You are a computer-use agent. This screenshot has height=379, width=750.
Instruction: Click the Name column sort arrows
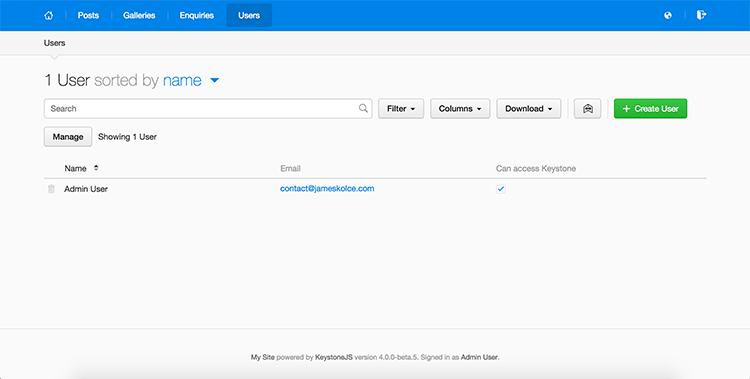(x=96, y=168)
